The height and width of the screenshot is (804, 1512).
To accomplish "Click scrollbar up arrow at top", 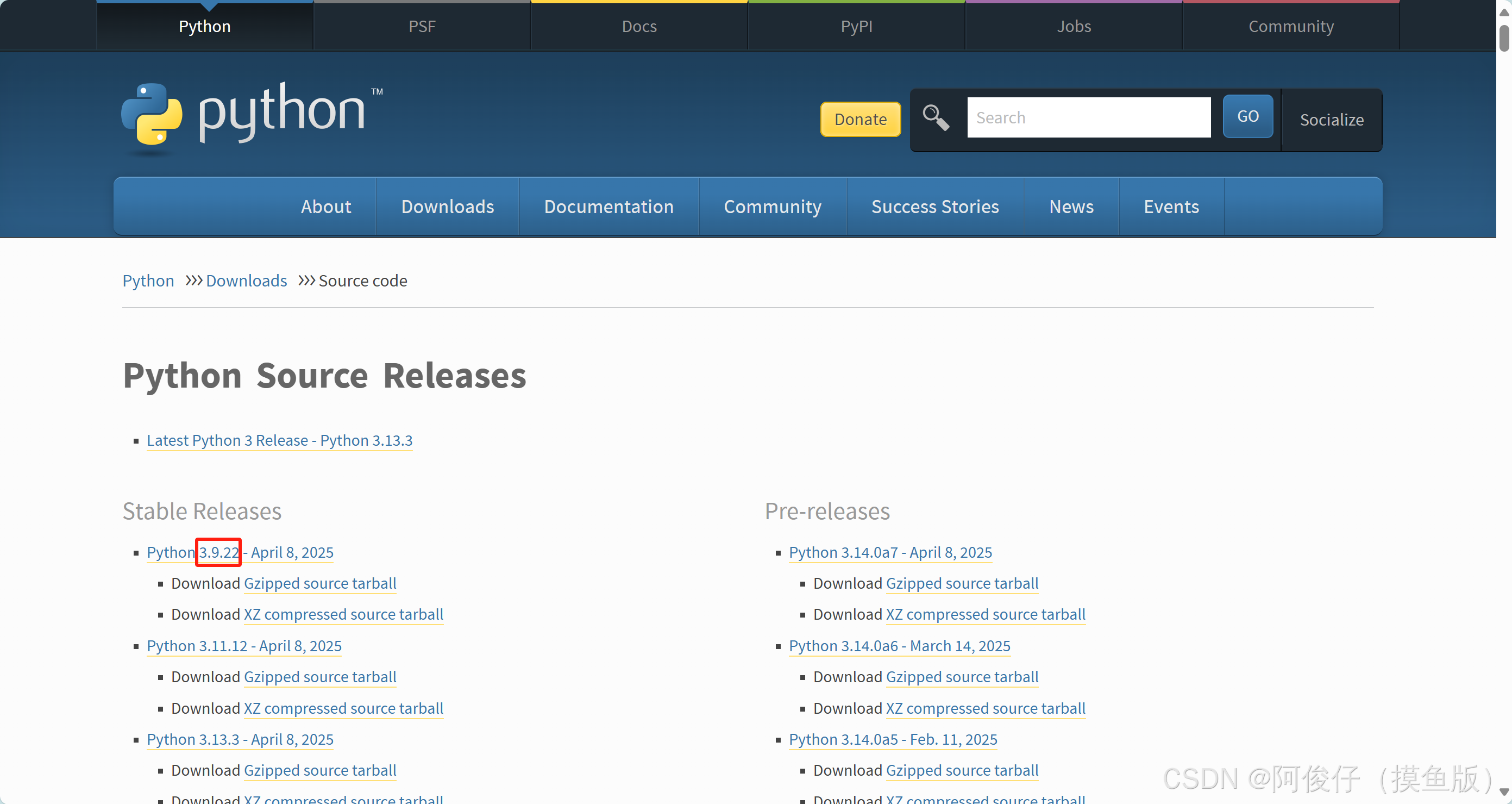I will click(x=1504, y=13).
